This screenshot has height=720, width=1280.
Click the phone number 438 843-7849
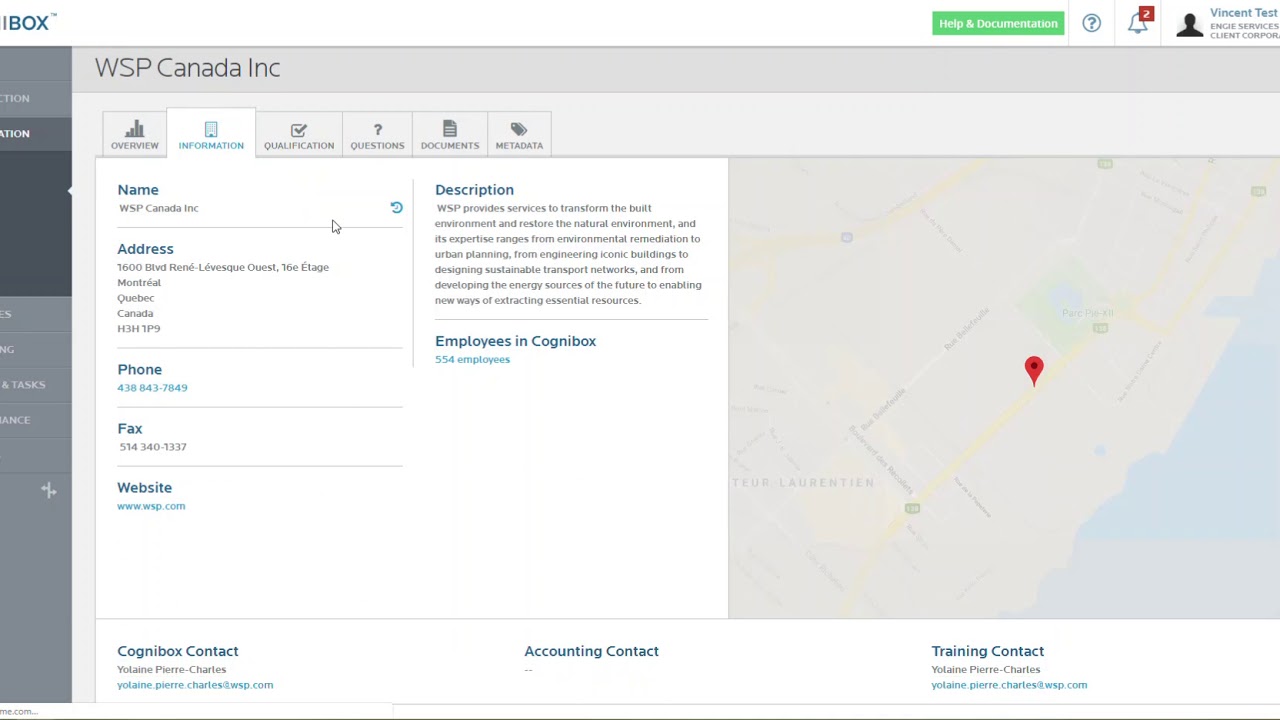point(152,388)
